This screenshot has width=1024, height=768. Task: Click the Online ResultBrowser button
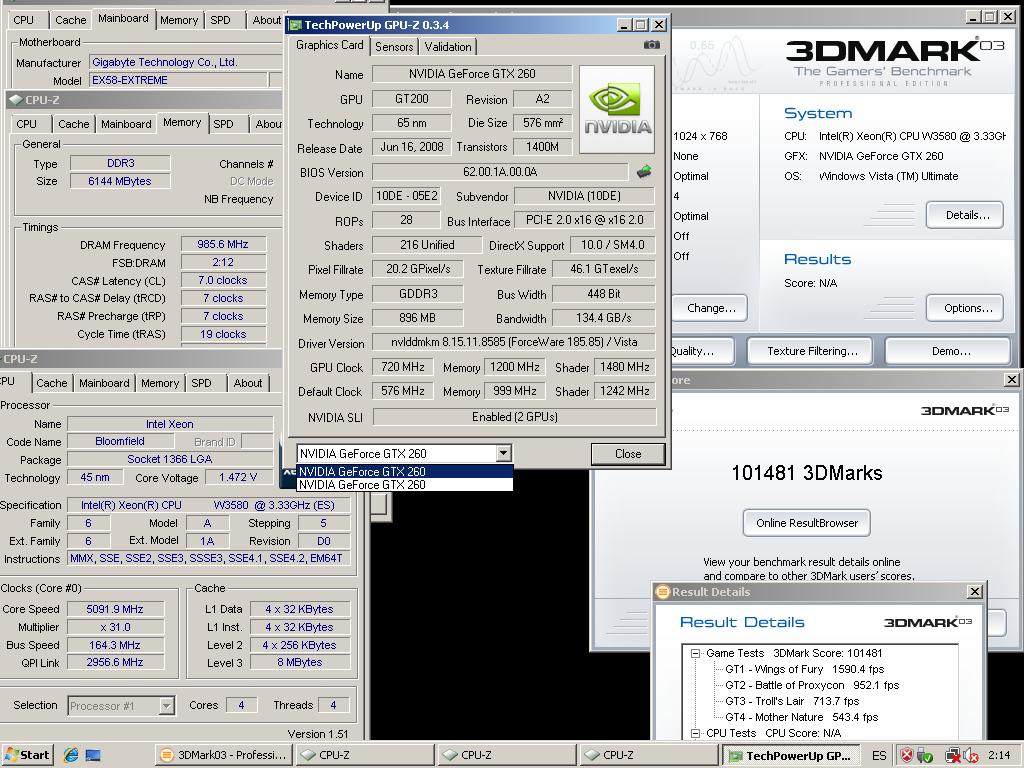point(807,522)
